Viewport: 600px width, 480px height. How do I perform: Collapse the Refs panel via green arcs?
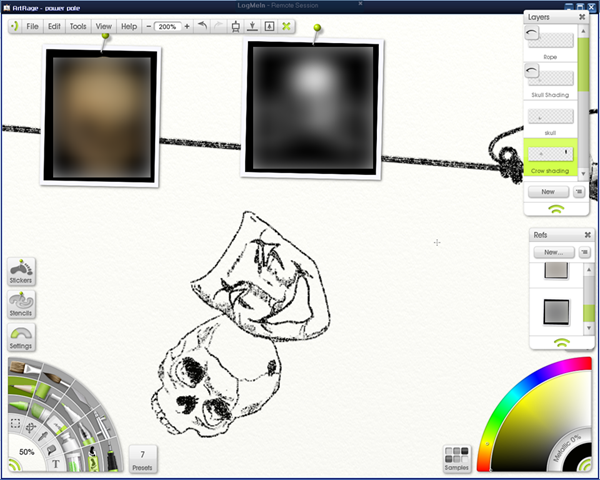point(561,343)
